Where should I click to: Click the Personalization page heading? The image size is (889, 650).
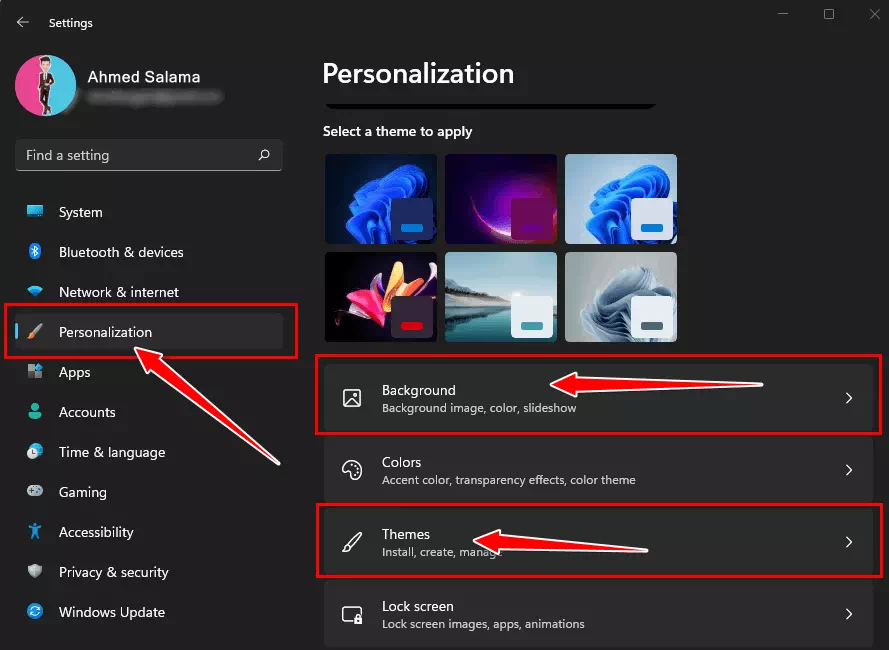[418, 74]
